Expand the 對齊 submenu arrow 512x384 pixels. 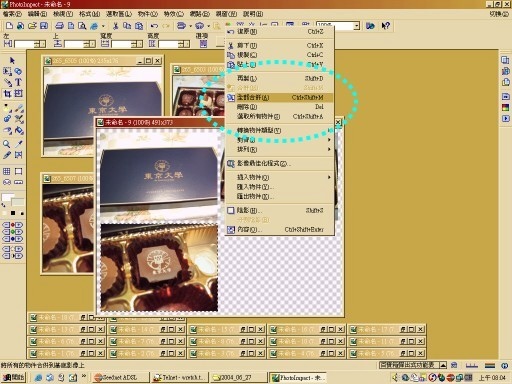pos(329,140)
